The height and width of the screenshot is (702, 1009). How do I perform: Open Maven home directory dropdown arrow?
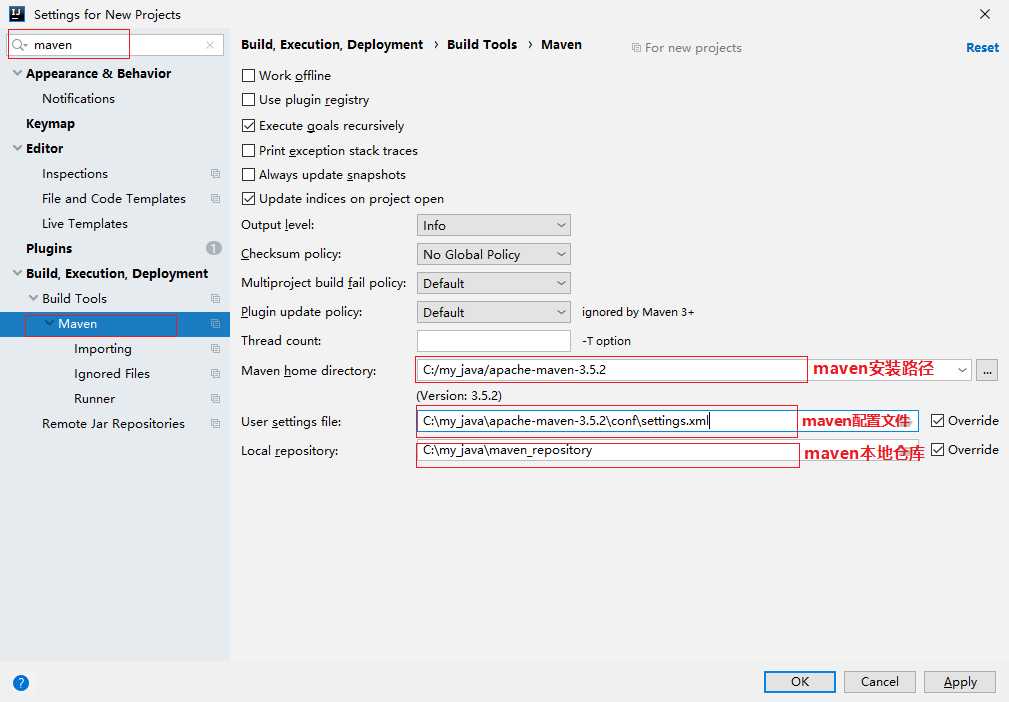point(961,370)
